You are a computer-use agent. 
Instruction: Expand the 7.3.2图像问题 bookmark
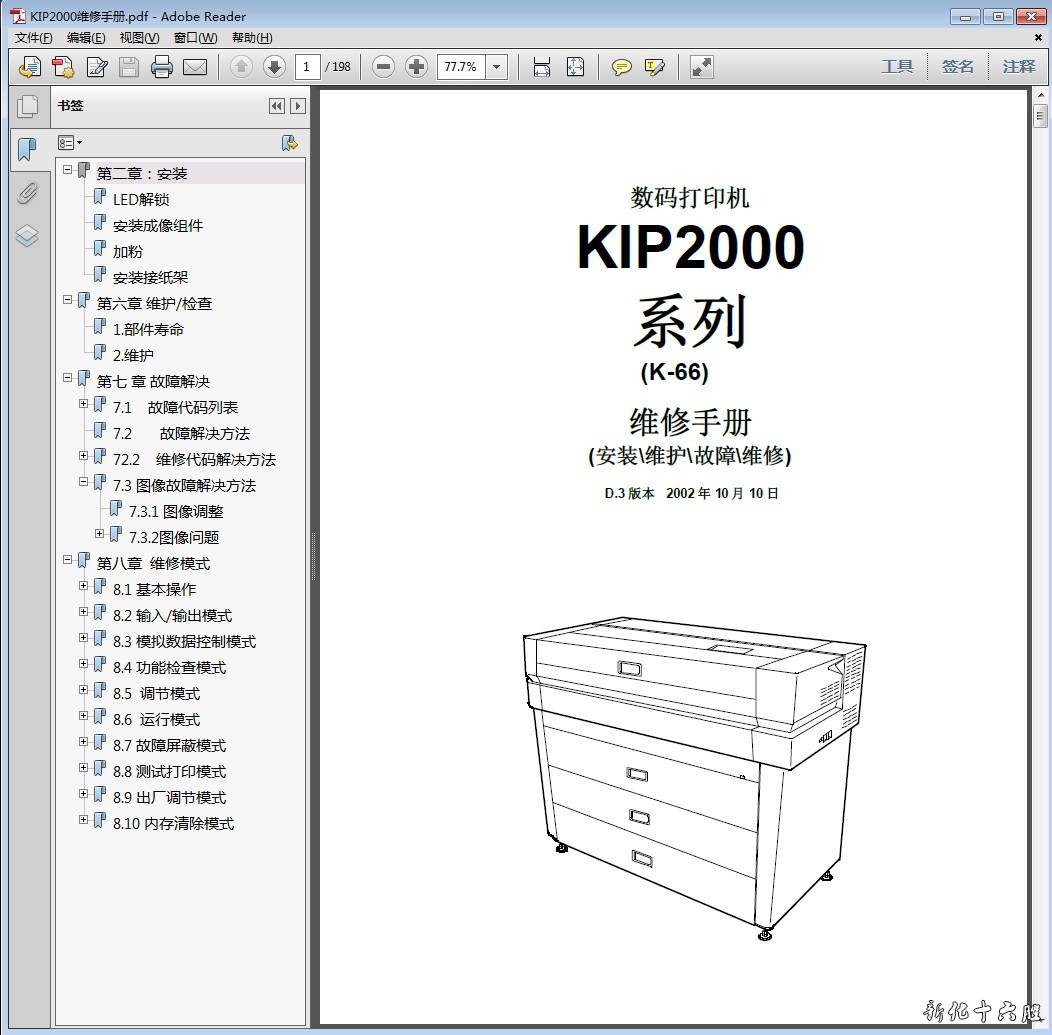tap(99, 534)
